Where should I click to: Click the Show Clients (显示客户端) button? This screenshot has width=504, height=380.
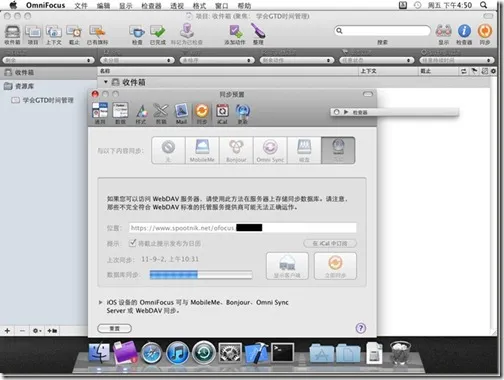(287, 266)
